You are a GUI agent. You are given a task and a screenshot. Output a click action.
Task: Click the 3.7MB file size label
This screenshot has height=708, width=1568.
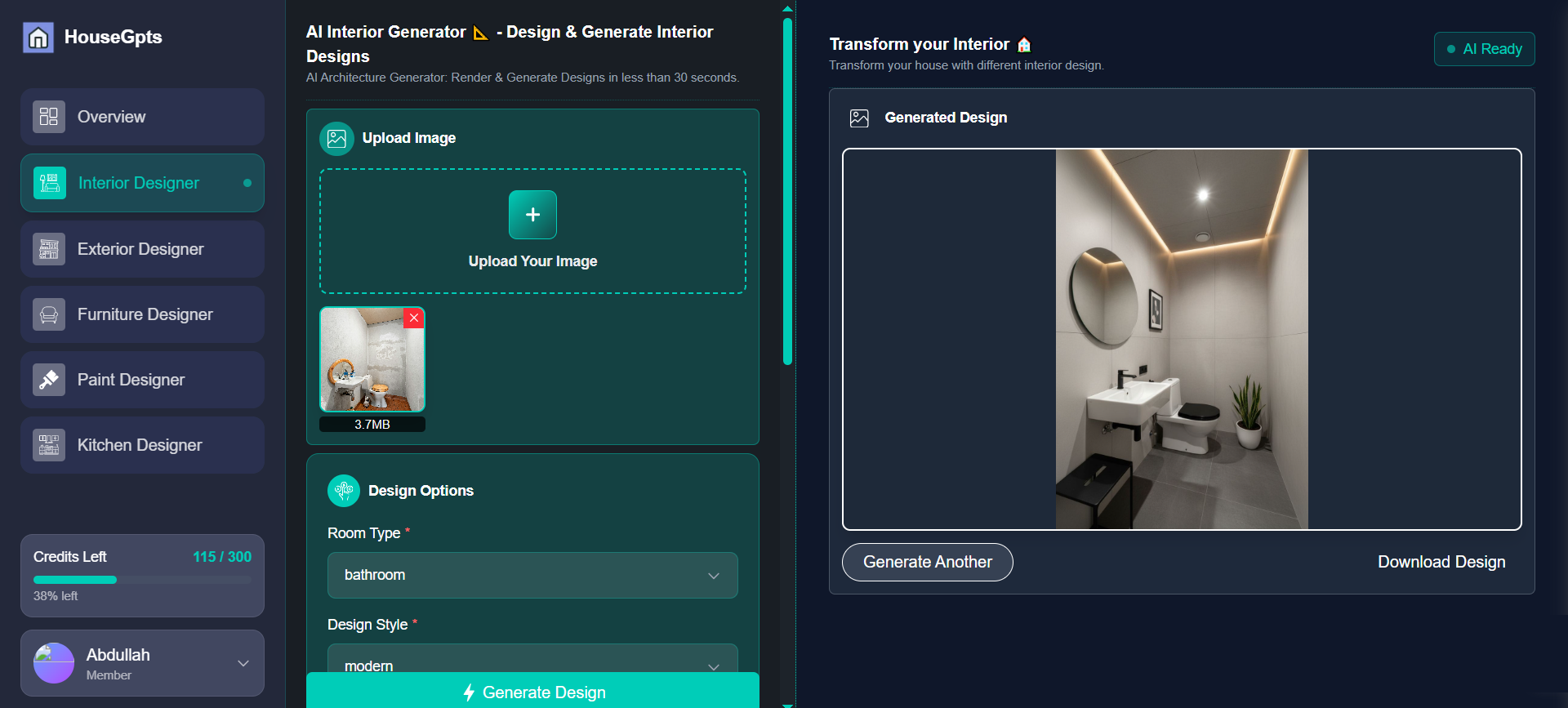(372, 425)
